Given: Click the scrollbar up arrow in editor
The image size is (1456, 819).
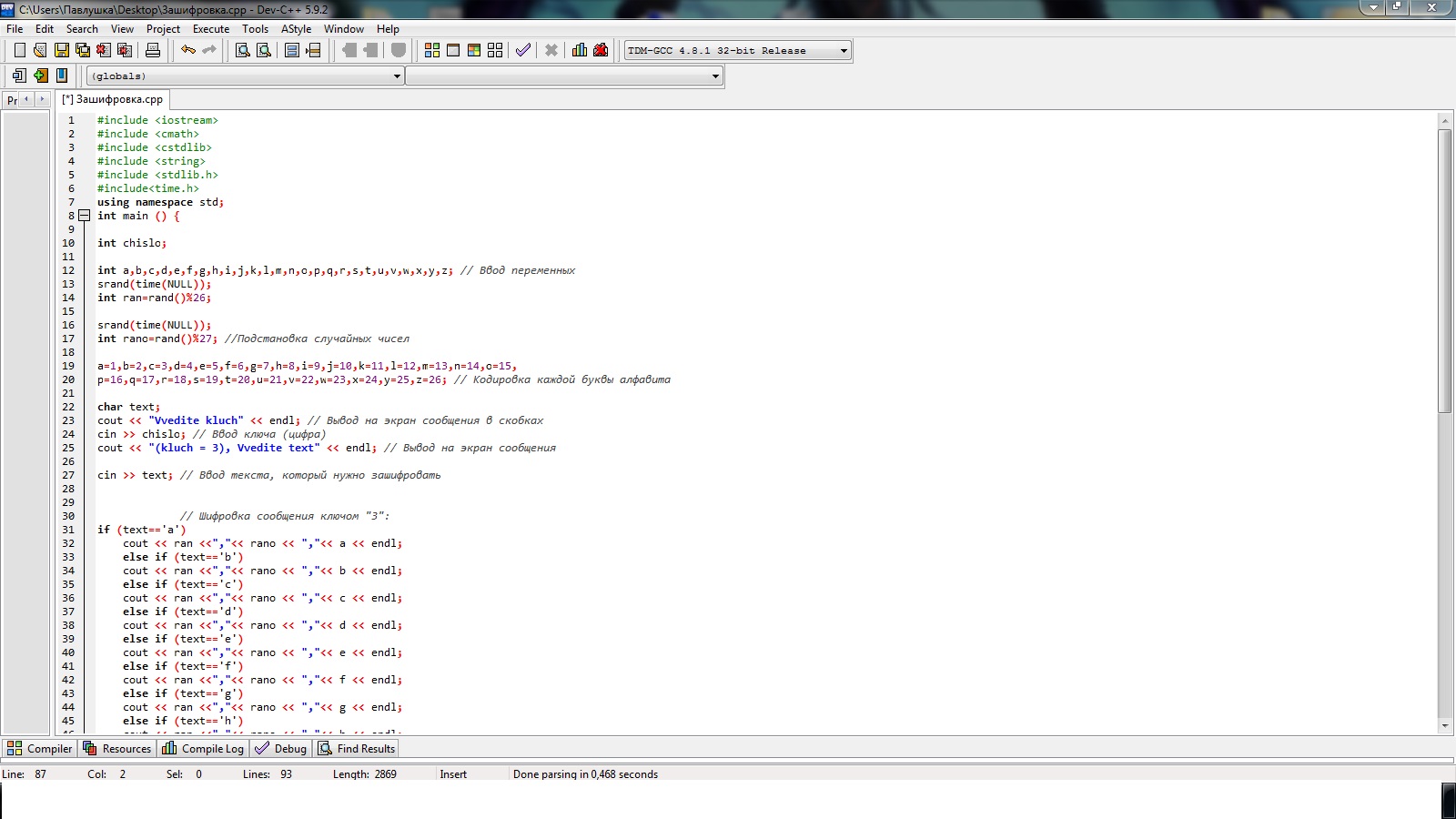Looking at the screenshot, I should click(1444, 120).
